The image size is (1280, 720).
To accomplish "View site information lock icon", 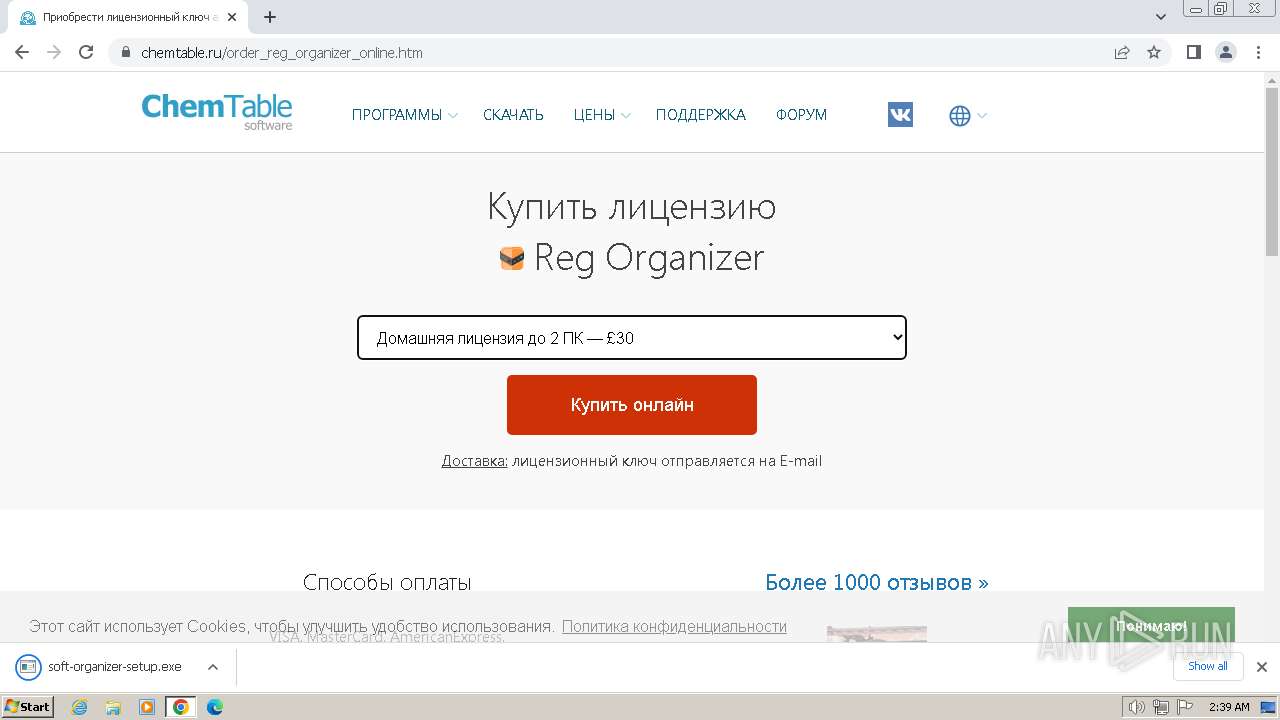I will [x=126, y=52].
